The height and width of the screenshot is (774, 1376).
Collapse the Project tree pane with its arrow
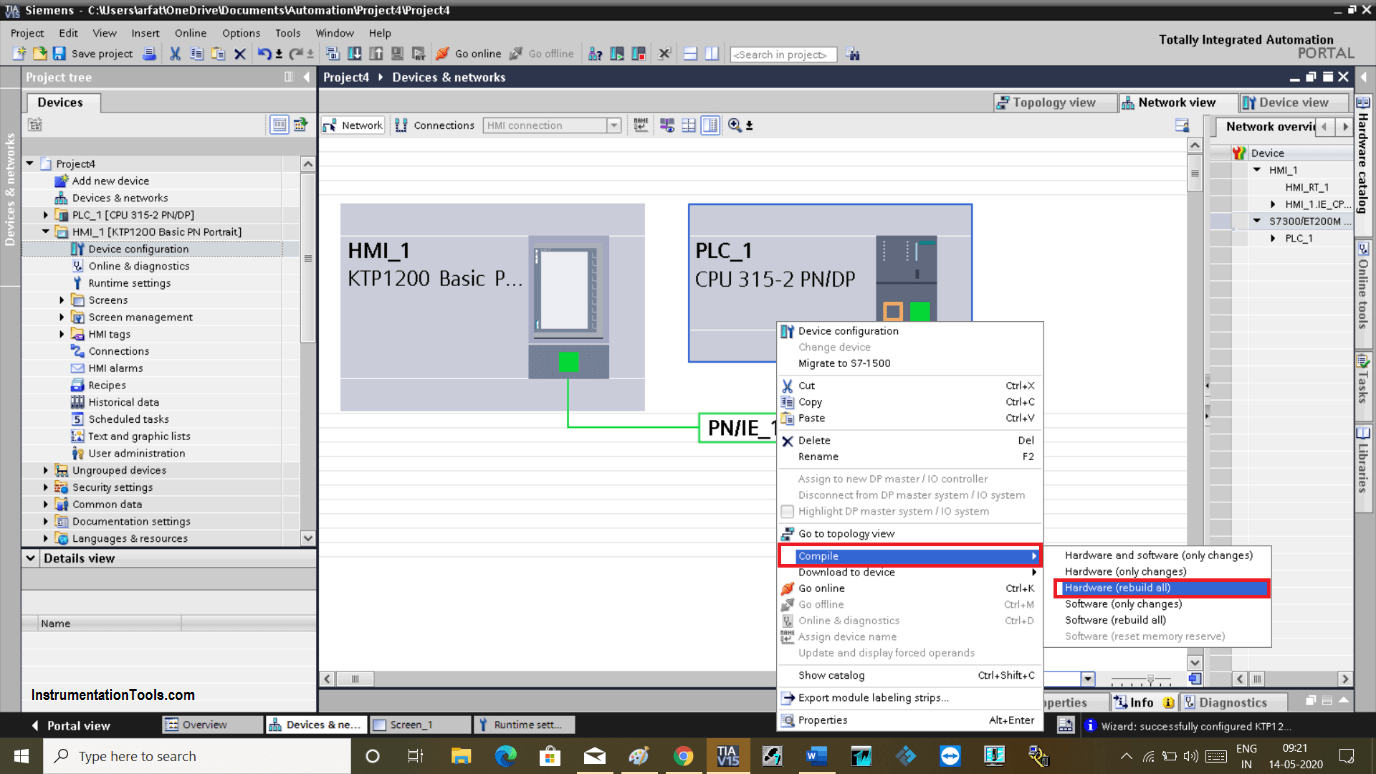[x=307, y=77]
